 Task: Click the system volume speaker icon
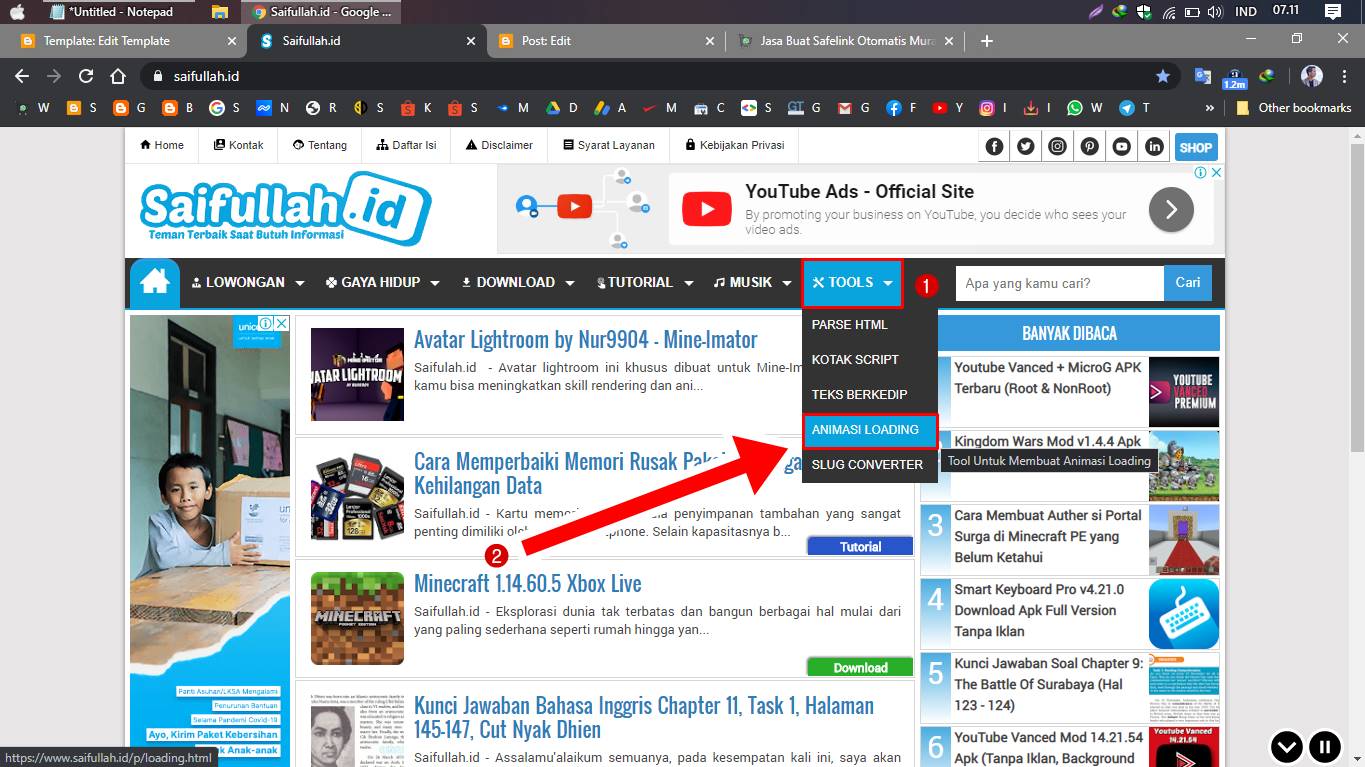pyautogui.click(x=1216, y=12)
